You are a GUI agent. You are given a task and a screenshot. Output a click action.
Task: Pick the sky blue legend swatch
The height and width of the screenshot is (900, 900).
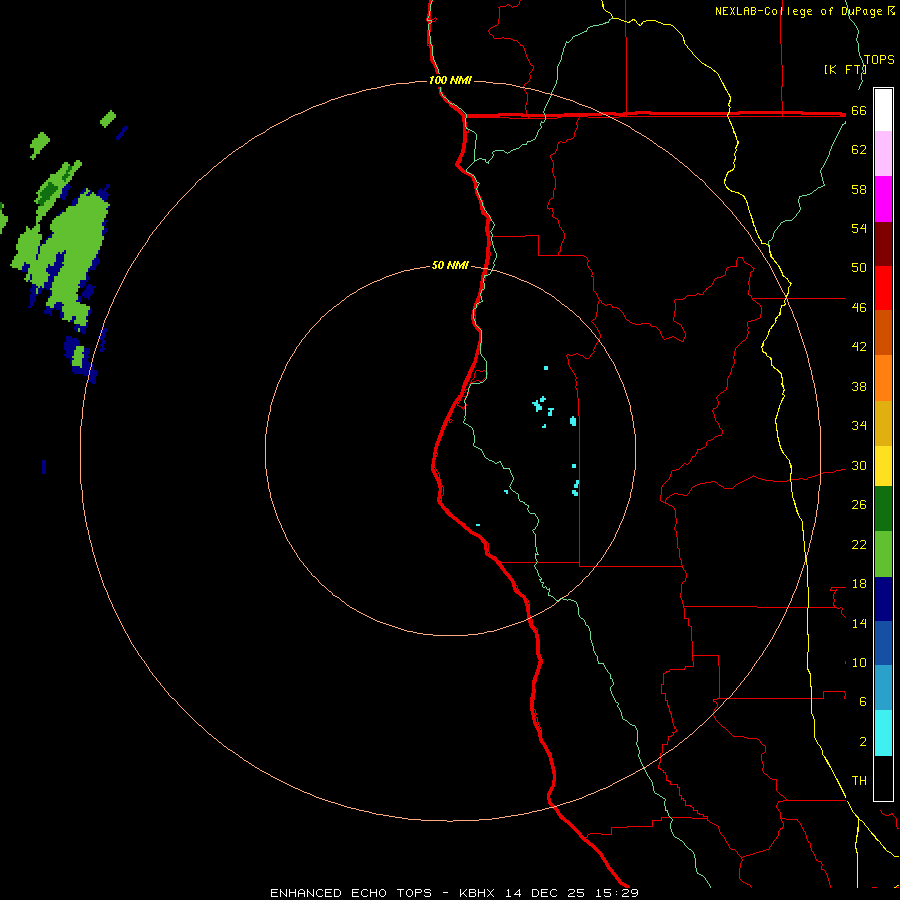(x=883, y=688)
